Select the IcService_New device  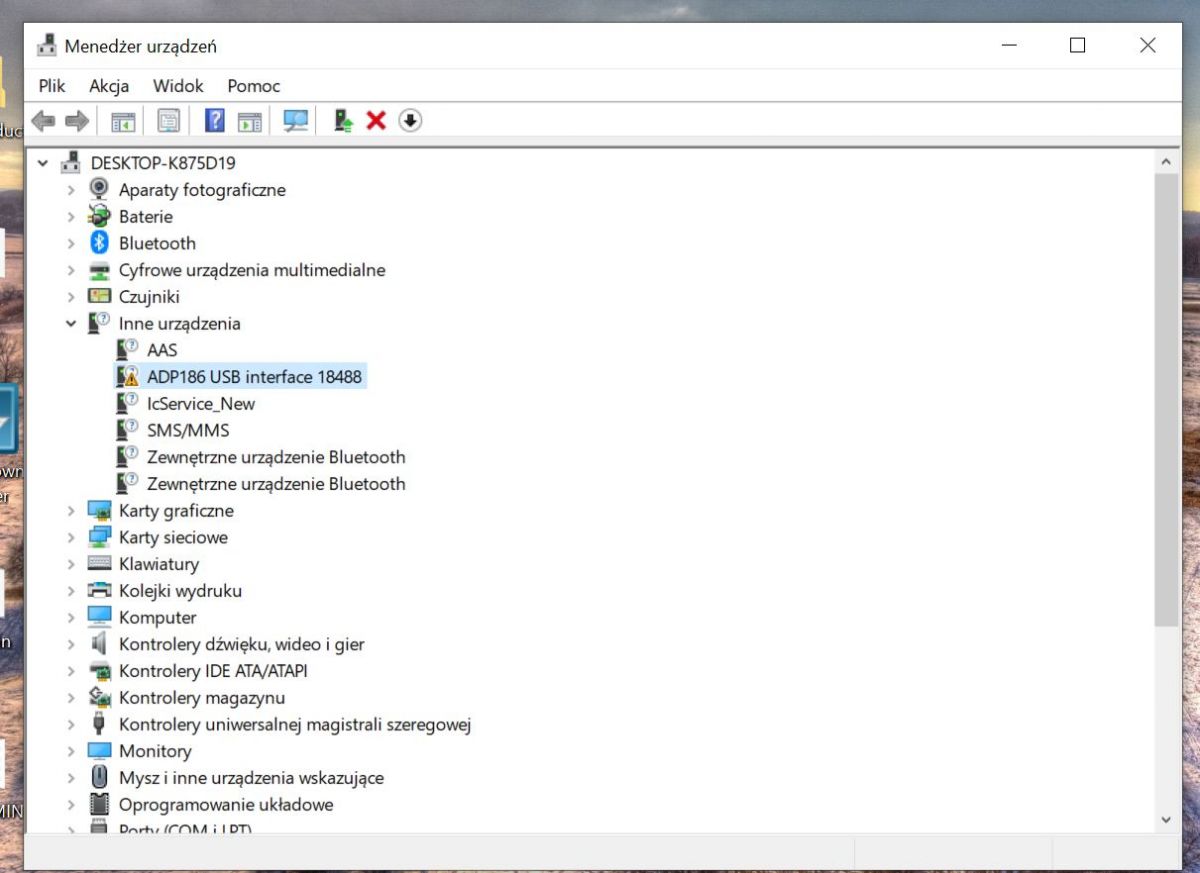[x=201, y=404]
